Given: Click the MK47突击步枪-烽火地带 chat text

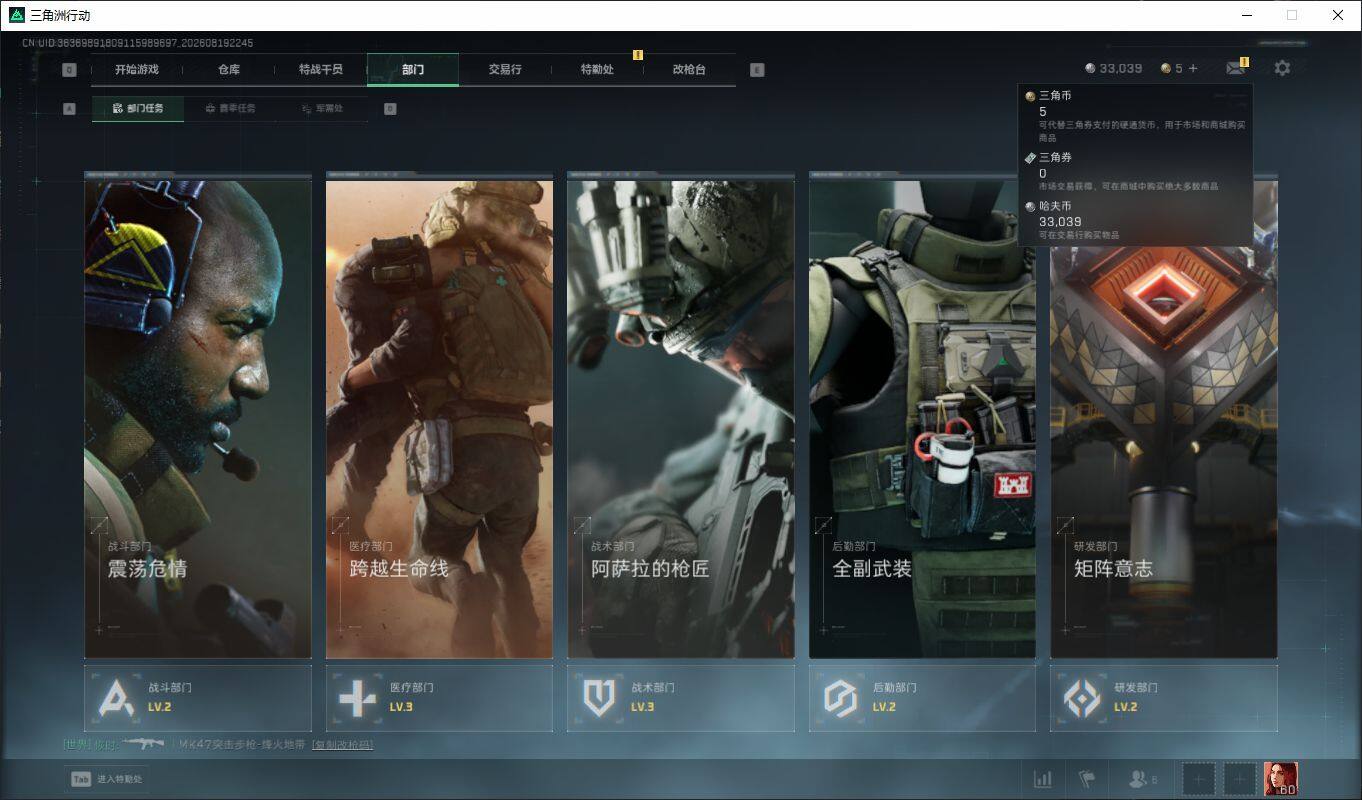Looking at the screenshot, I should [242, 745].
